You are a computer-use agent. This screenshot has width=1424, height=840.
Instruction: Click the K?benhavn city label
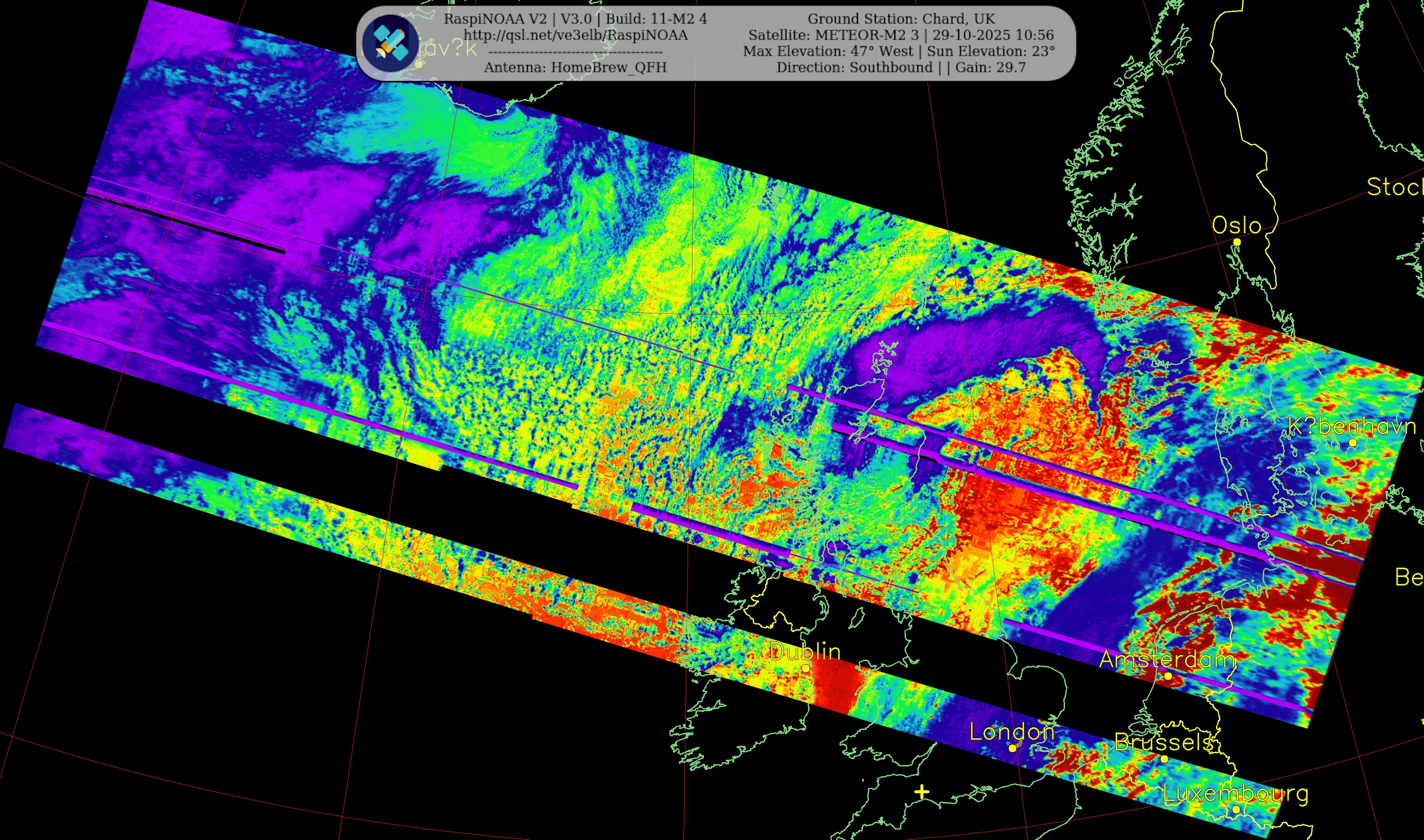[1352, 426]
